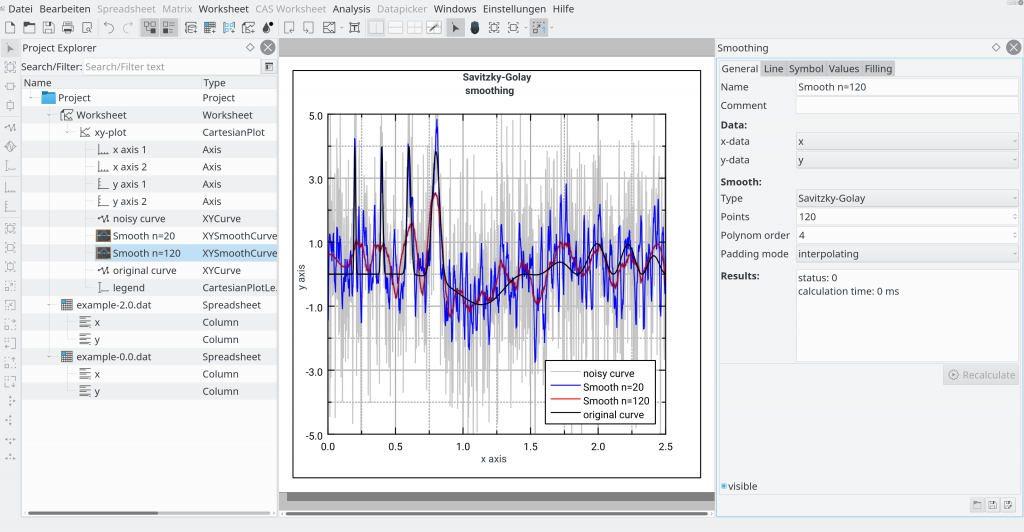Click the add horizontal axis icon in left sidebar
Screen dimensions: 1024x532
click(10, 188)
